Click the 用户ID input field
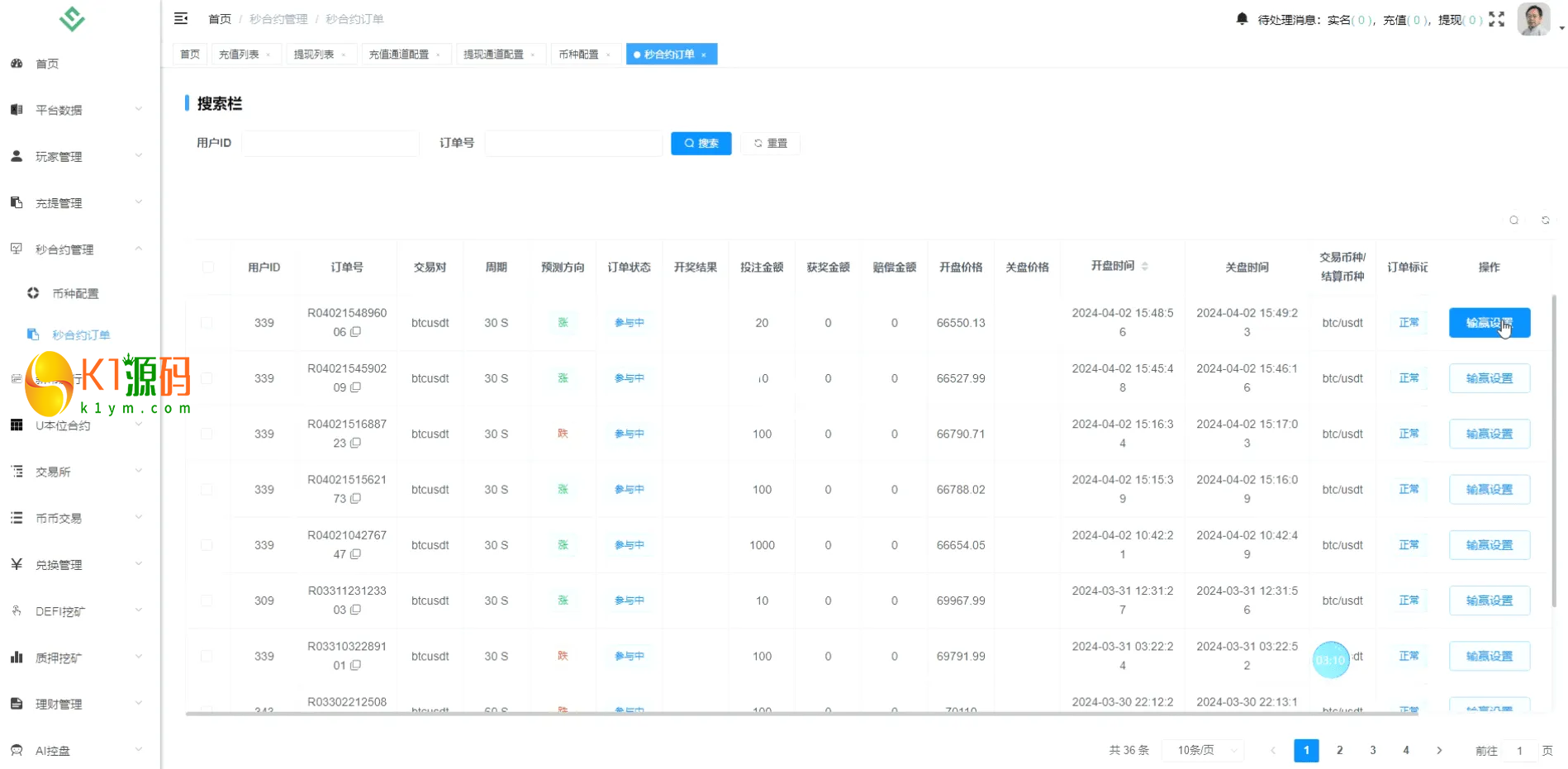Screen dimensions: 1568x769 (x=330, y=143)
